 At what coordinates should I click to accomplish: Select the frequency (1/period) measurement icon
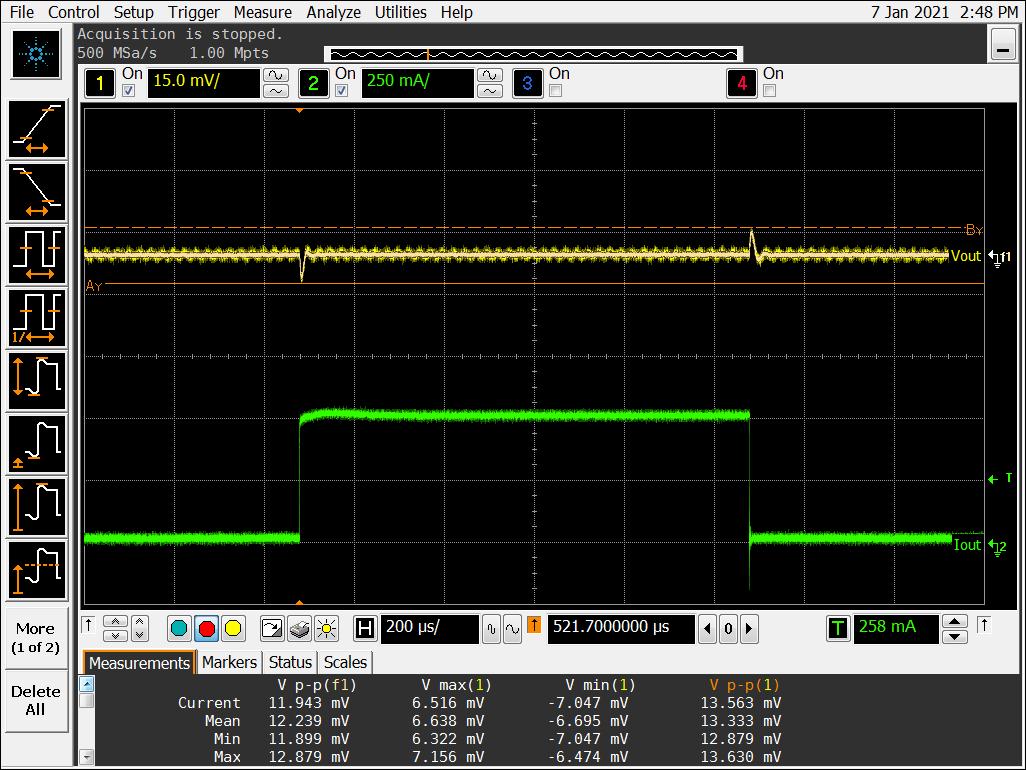point(37,318)
